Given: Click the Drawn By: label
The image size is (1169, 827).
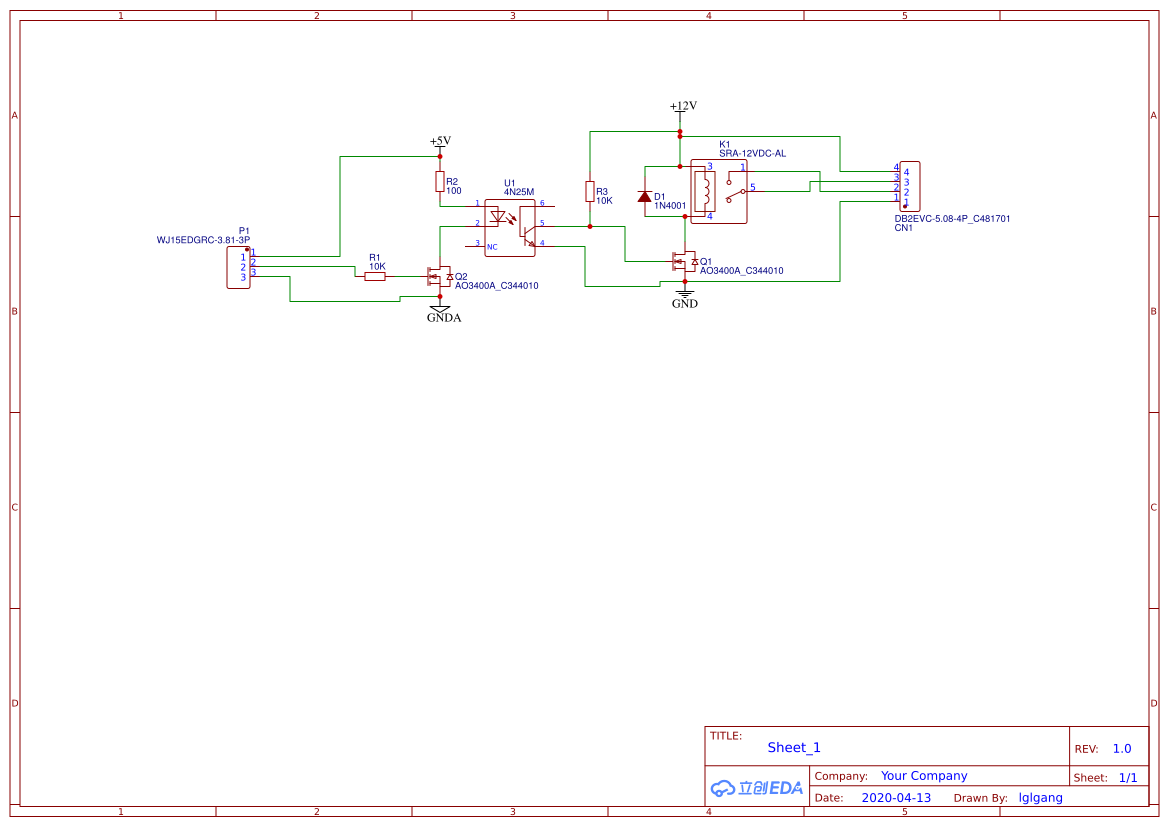Looking at the screenshot, I should (x=980, y=798).
